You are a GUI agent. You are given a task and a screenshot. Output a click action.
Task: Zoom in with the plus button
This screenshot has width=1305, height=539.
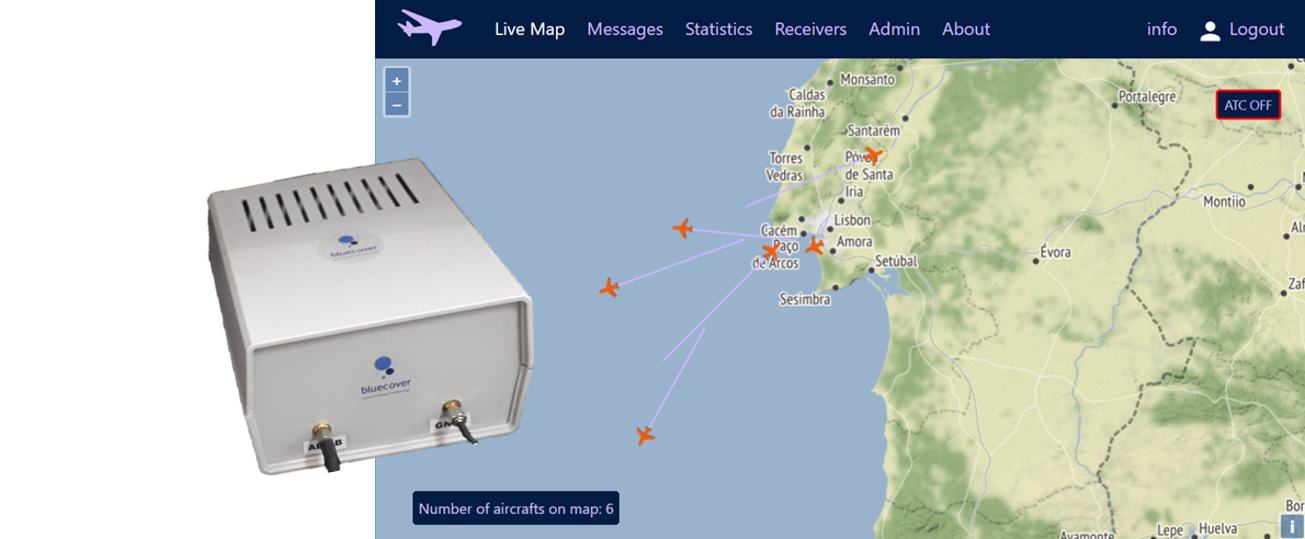point(397,80)
